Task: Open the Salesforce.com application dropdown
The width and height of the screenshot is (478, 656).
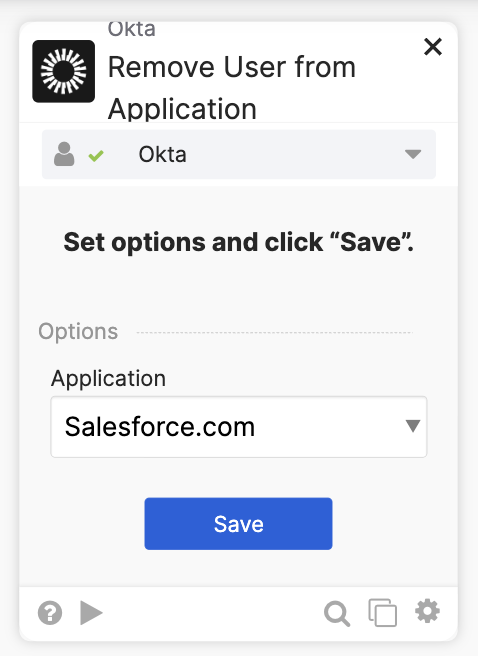Action: (x=239, y=427)
